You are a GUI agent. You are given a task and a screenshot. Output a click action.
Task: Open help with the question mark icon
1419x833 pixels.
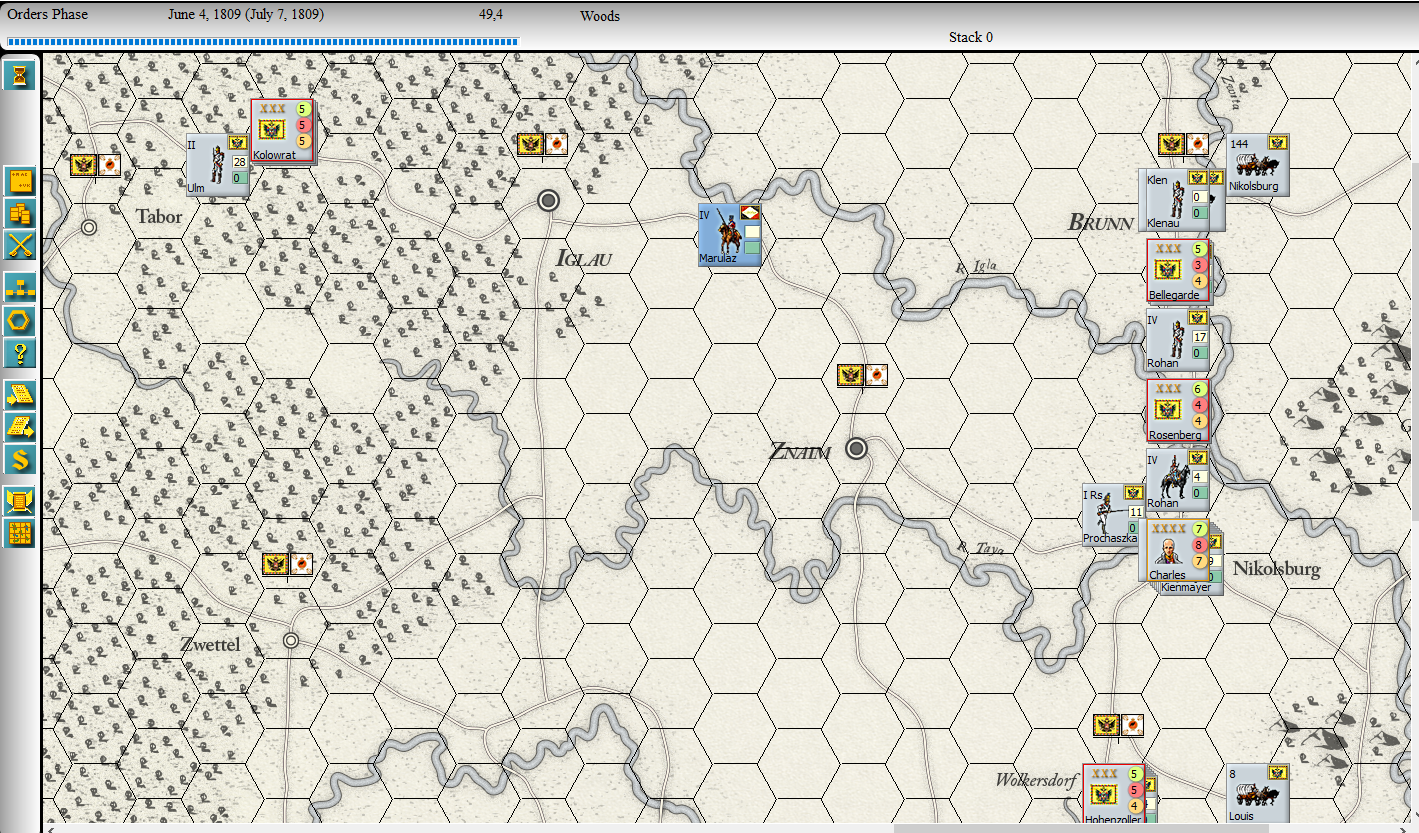tap(20, 352)
